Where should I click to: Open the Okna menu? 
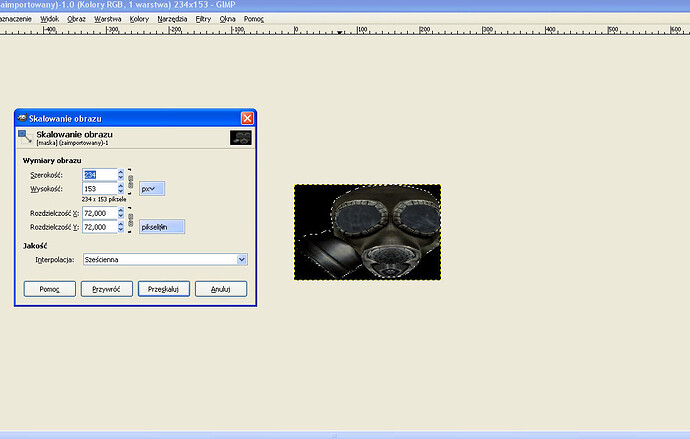(228, 19)
